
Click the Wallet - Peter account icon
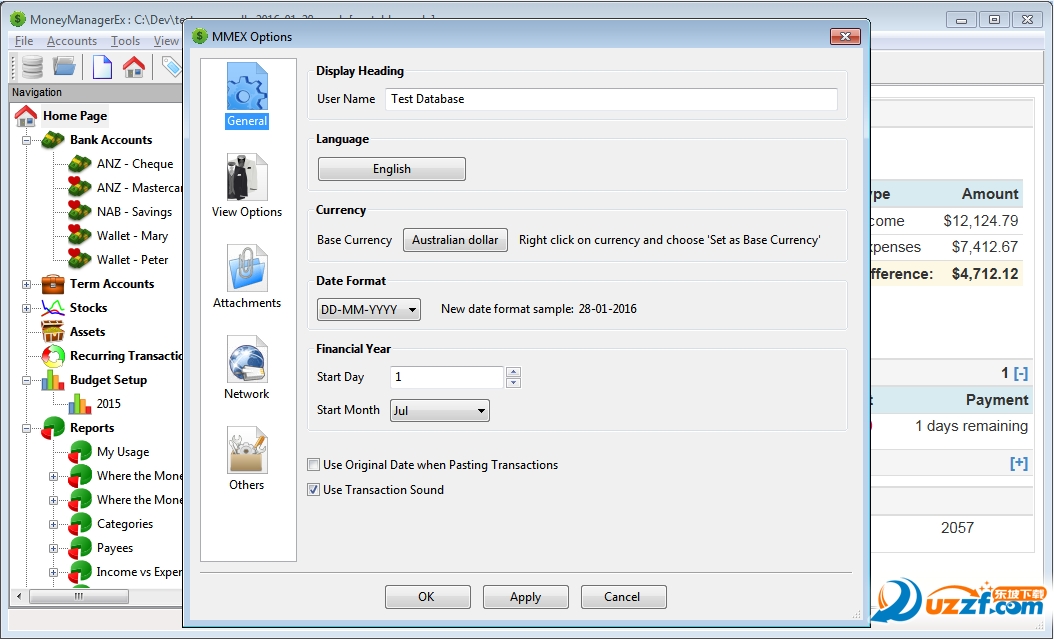tap(80, 259)
